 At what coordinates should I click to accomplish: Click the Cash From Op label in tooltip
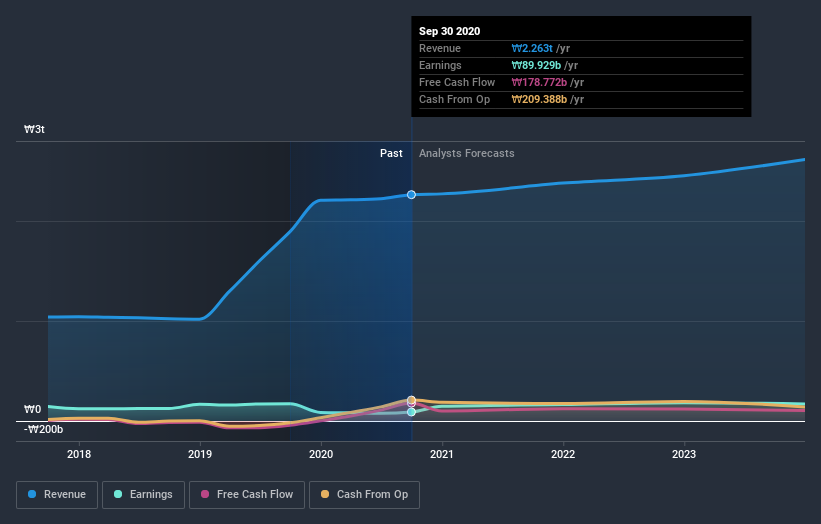[454, 99]
